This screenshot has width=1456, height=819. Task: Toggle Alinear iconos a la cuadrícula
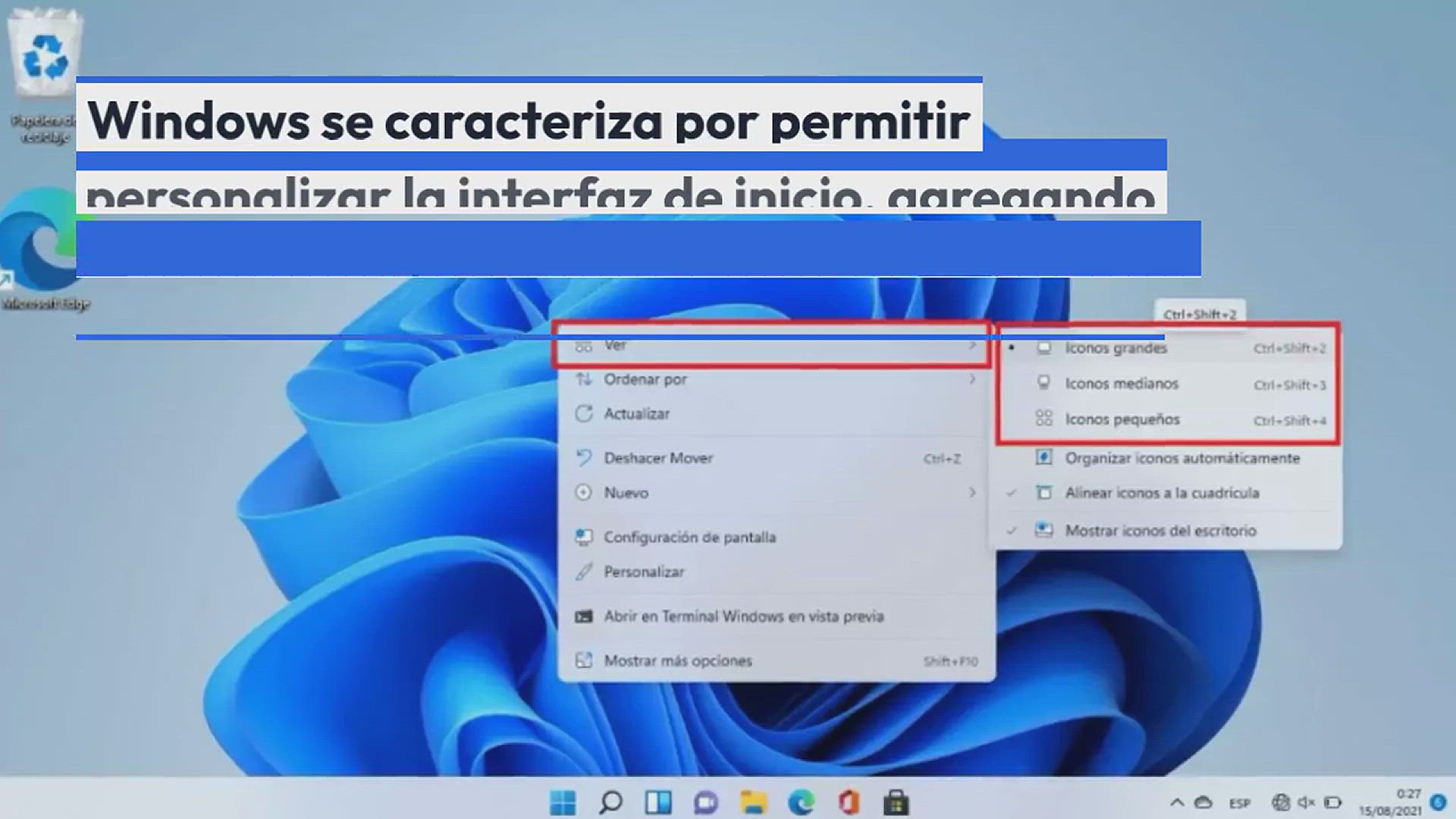(x=1161, y=493)
